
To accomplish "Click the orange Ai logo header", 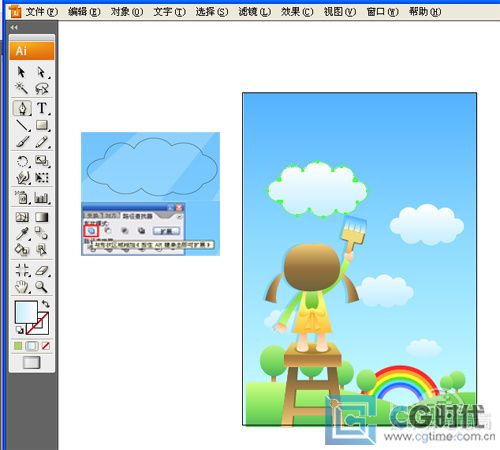I will (x=32, y=51).
